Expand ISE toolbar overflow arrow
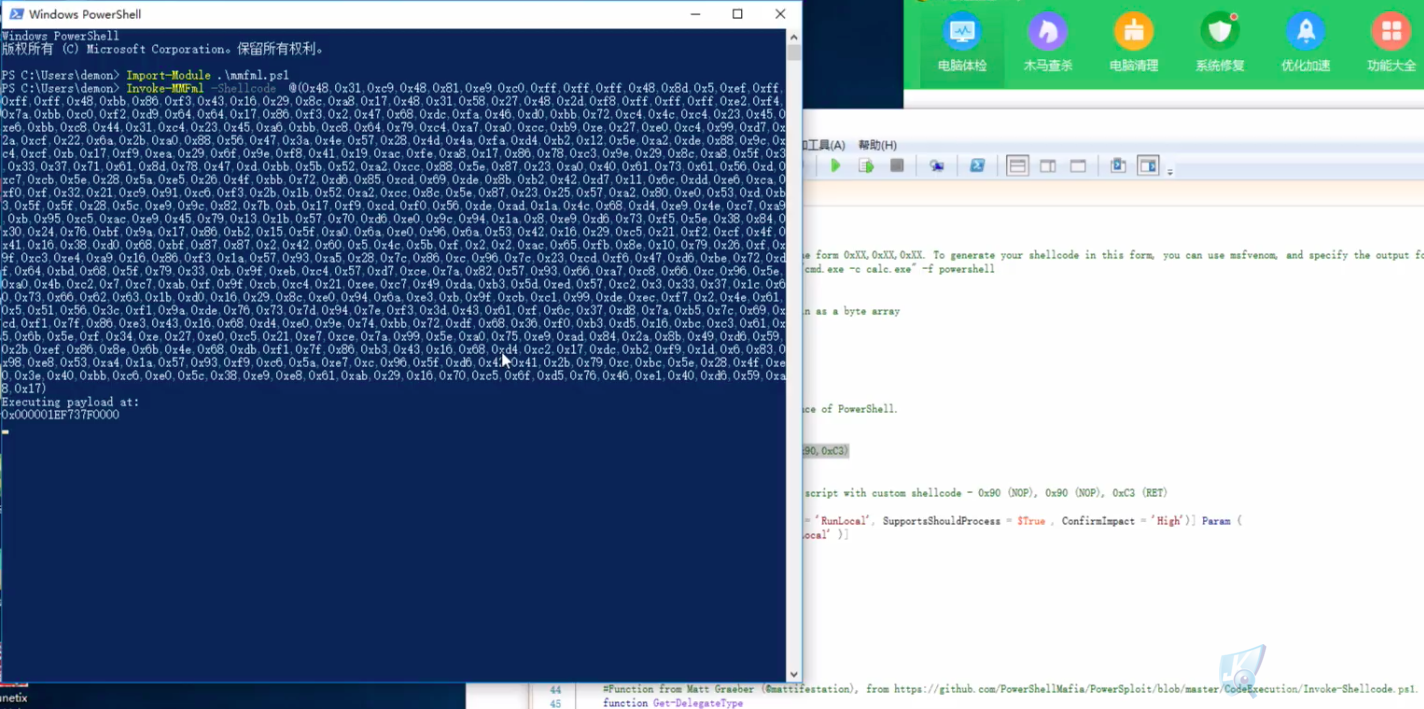The height and width of the screenshot is (709, 1424). coord(1169,172)
